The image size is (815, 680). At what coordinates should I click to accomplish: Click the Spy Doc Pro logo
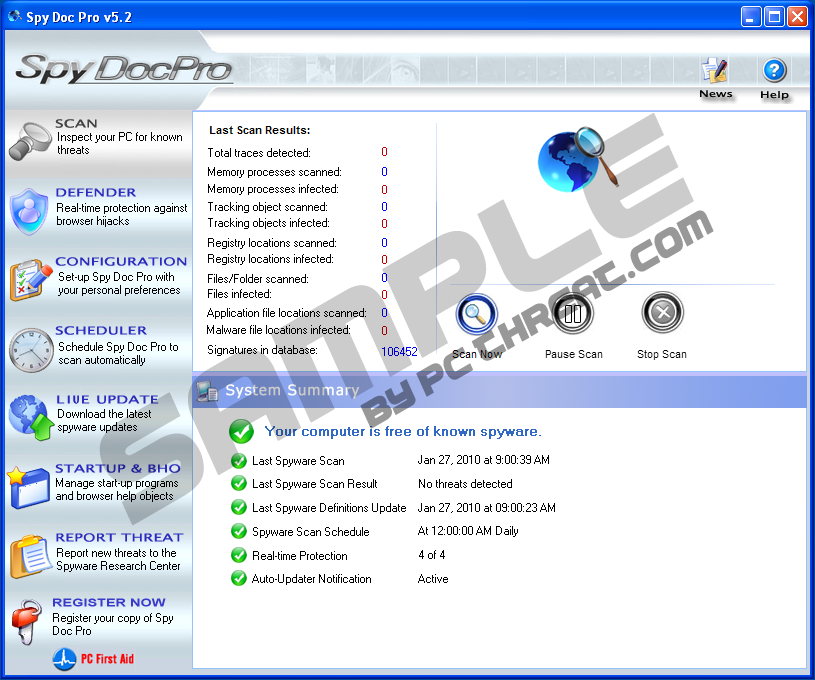[x=124, y=69]
